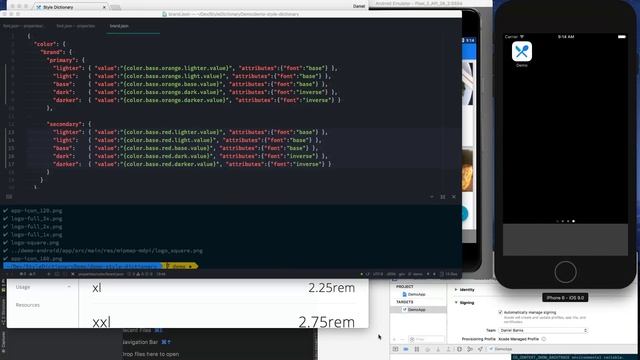Collapse the Signing section in Xcode

tap(456, 302)
